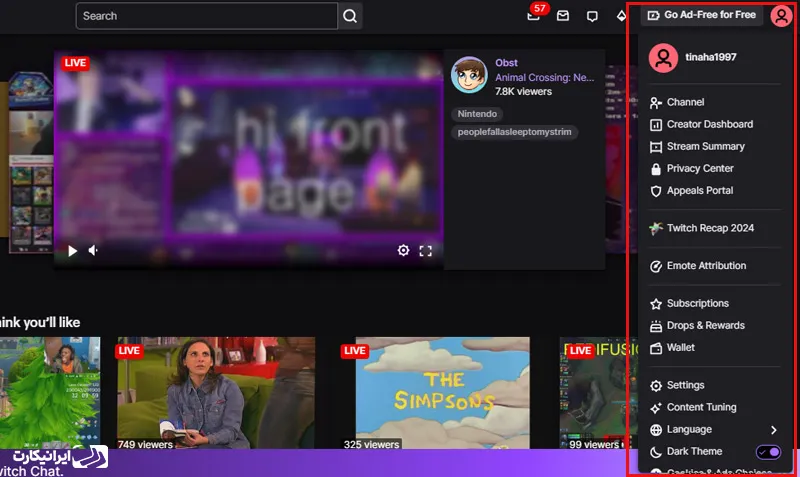
Task: Click the Settings gear in user menu
Action: click(x=656, y=386)
